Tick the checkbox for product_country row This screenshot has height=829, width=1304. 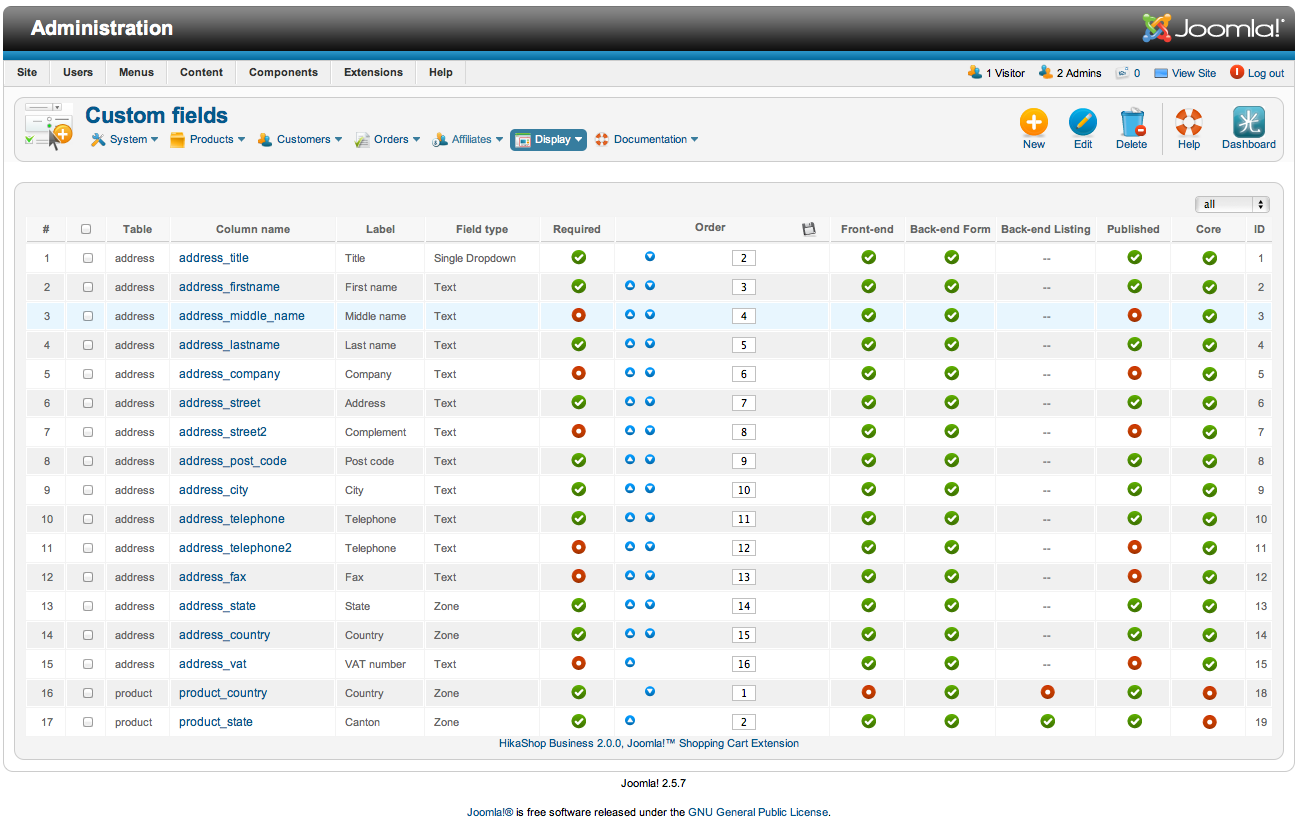(88, 693)
